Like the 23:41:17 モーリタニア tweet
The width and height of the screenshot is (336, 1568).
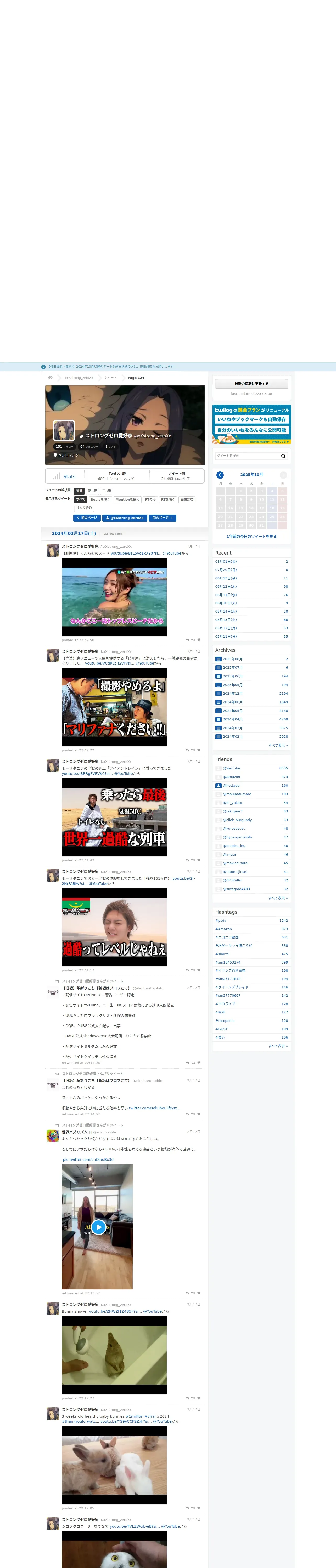point(199,970)
